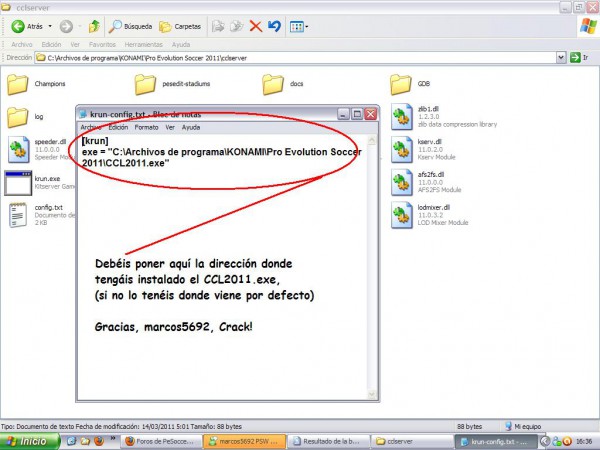600x450 pixels.
Task: Click the Inicio start button
Action: [29, 441]
